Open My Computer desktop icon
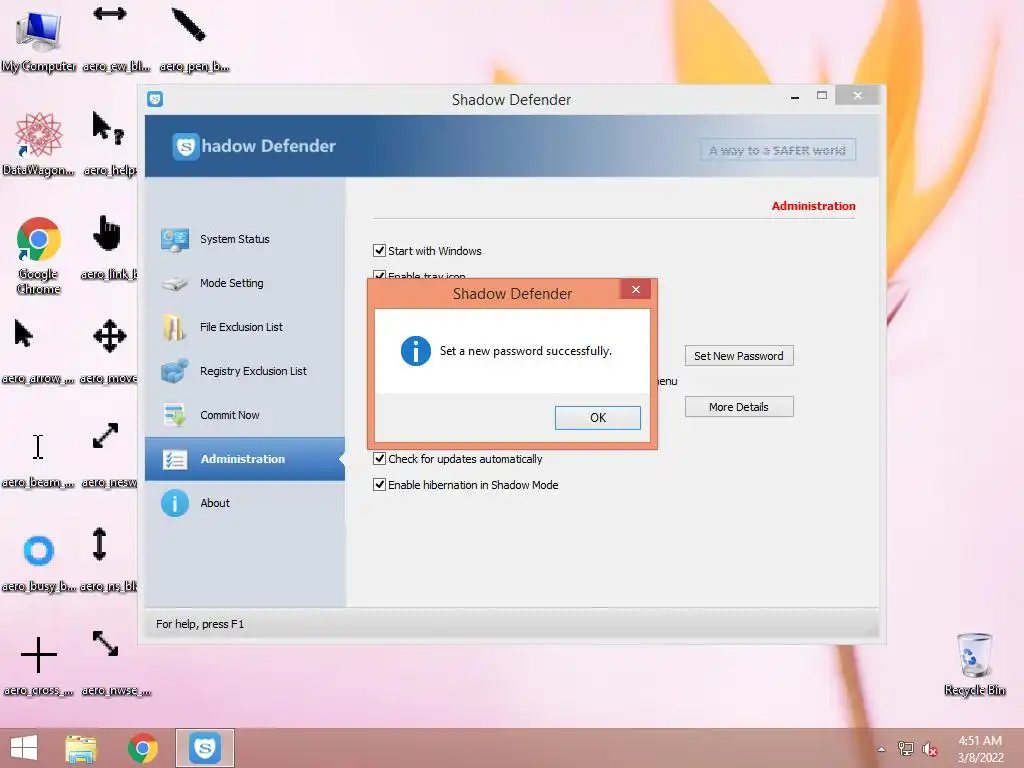 (39, 40)
